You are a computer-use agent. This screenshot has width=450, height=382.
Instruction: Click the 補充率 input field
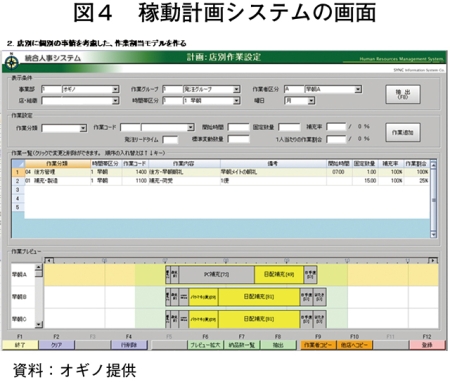(336, 127)
